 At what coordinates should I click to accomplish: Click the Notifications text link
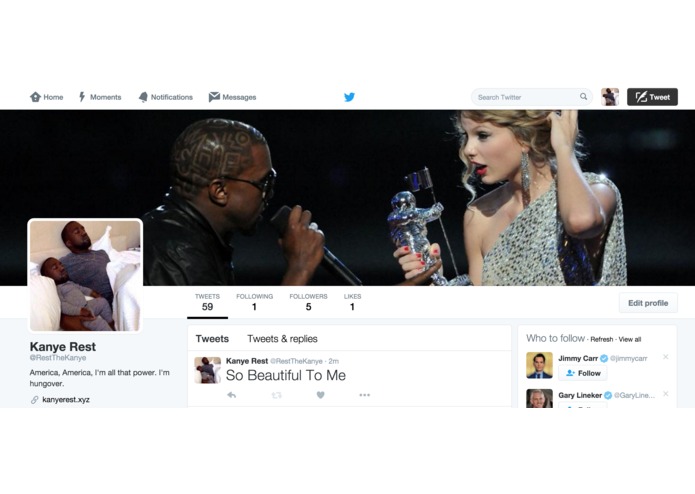[172, 97]
